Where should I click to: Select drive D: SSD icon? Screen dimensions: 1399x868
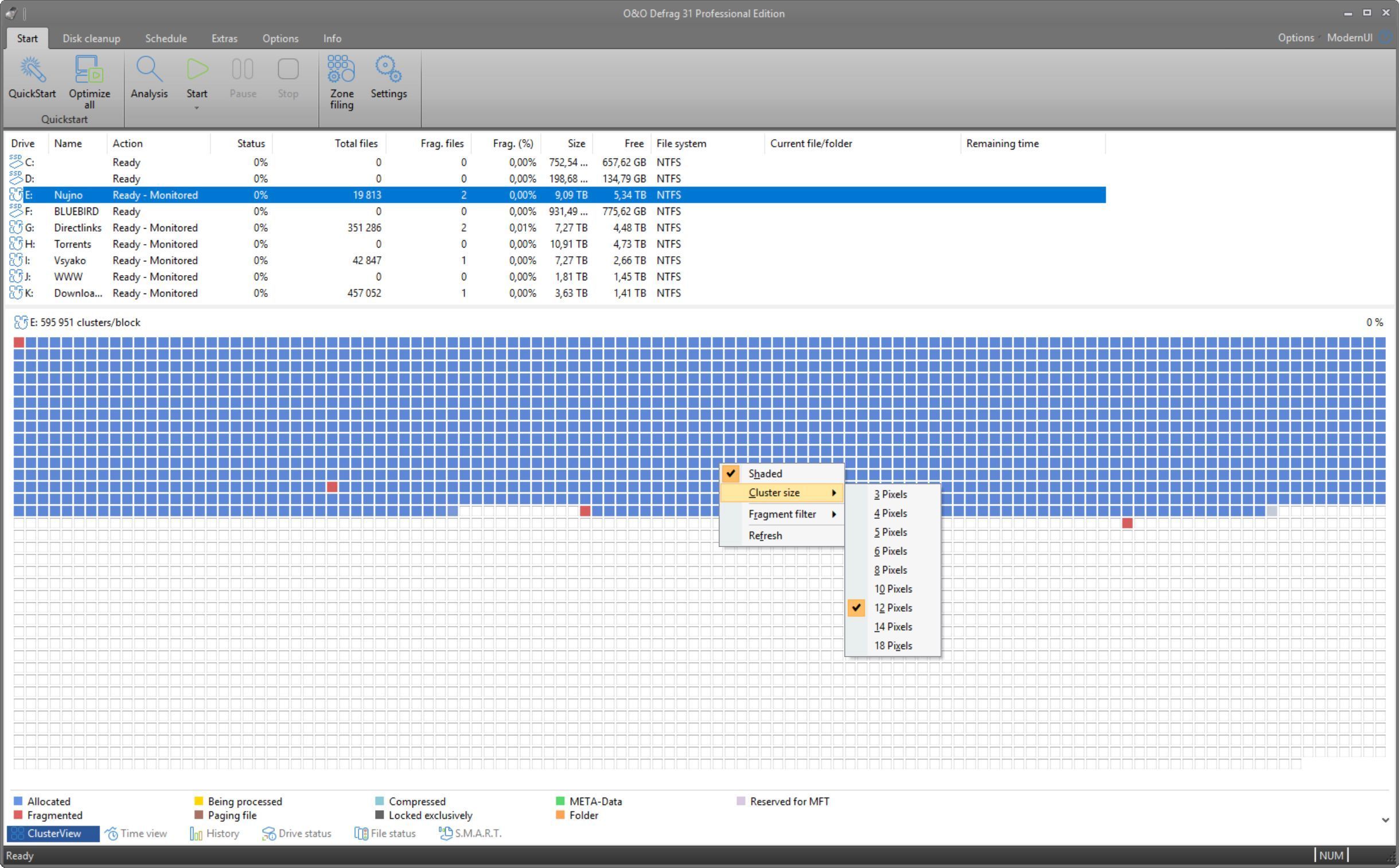click(x=16, y=178)
